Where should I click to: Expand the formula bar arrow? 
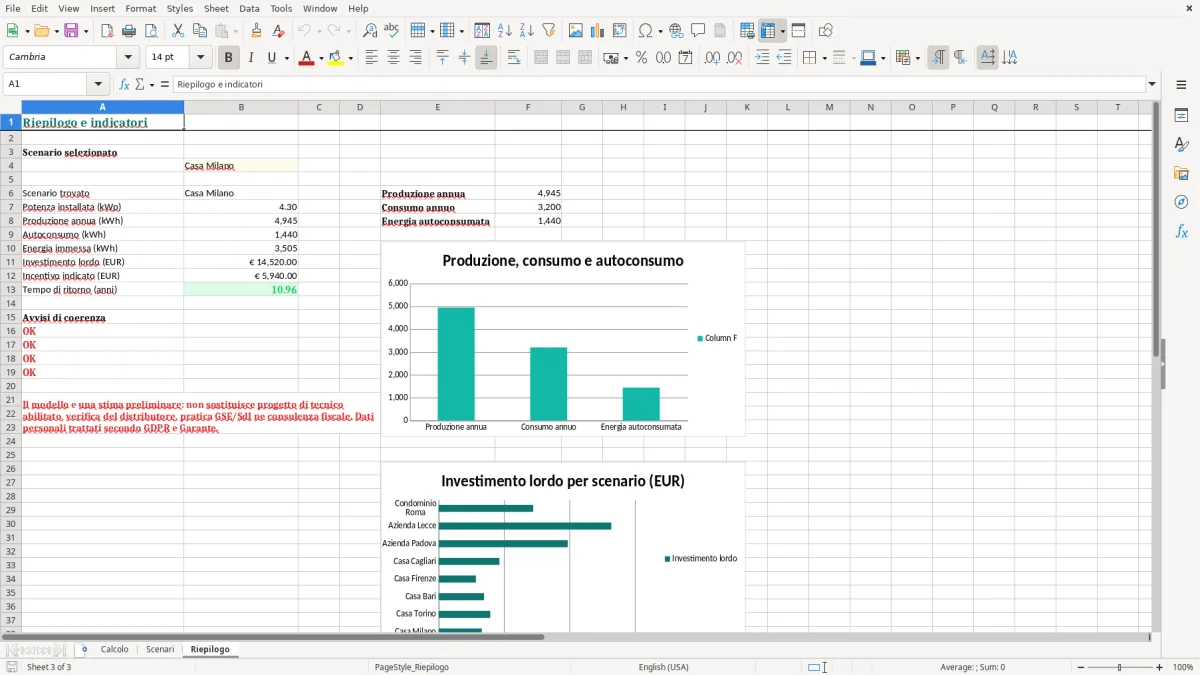[x=1152, y=85]
